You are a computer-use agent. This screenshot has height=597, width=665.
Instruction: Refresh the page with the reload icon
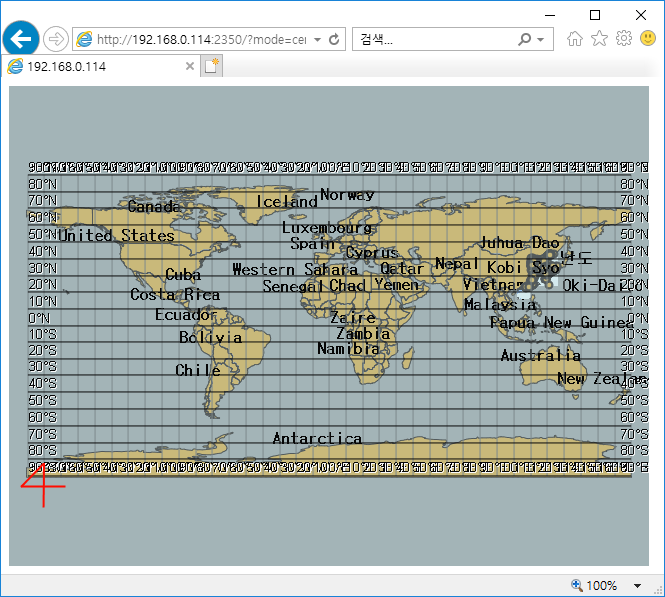click(334, 39)
